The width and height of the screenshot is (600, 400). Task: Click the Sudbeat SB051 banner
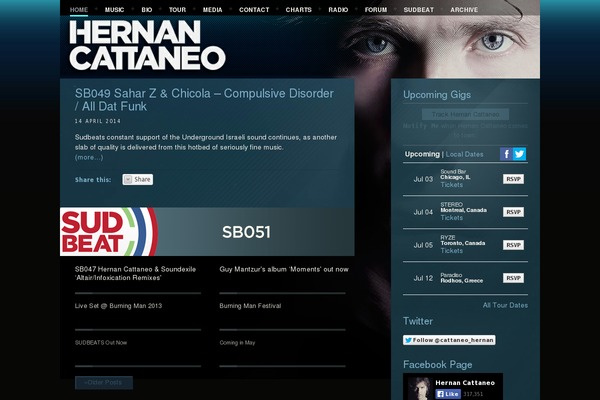(x=207, y=232)
